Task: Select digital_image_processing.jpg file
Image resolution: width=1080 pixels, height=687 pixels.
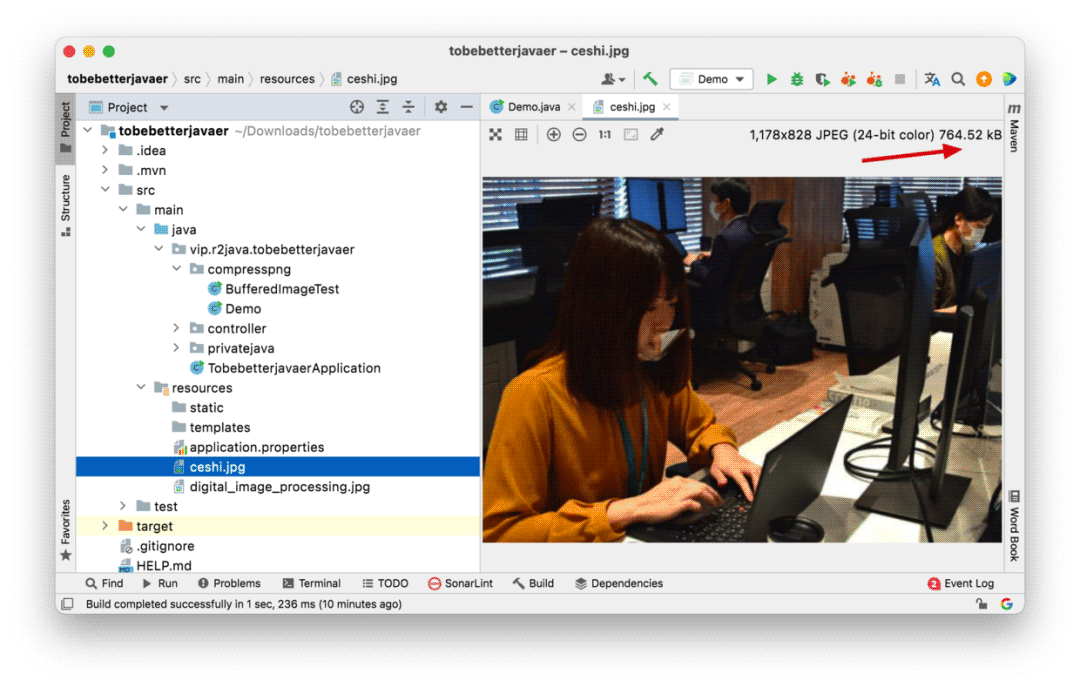Action: (x=279, y=486)
